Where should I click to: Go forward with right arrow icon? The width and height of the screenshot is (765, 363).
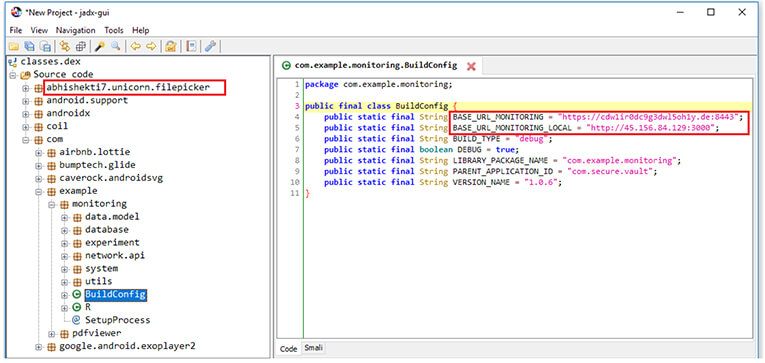151,46
